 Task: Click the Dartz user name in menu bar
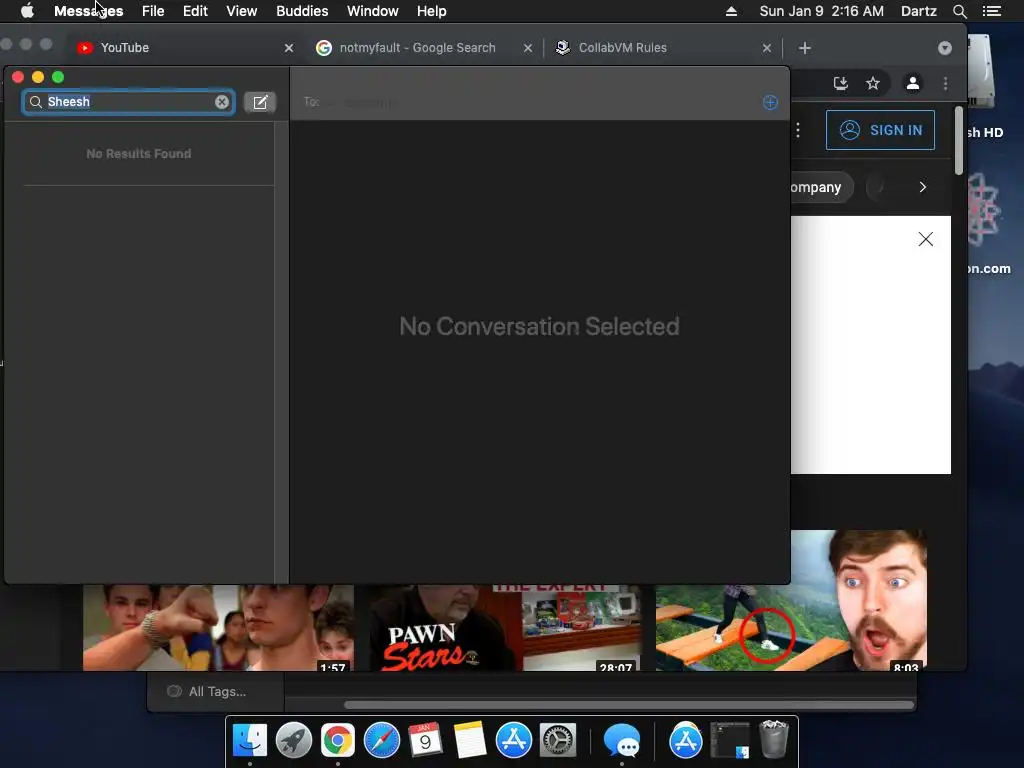pos(918,11)
